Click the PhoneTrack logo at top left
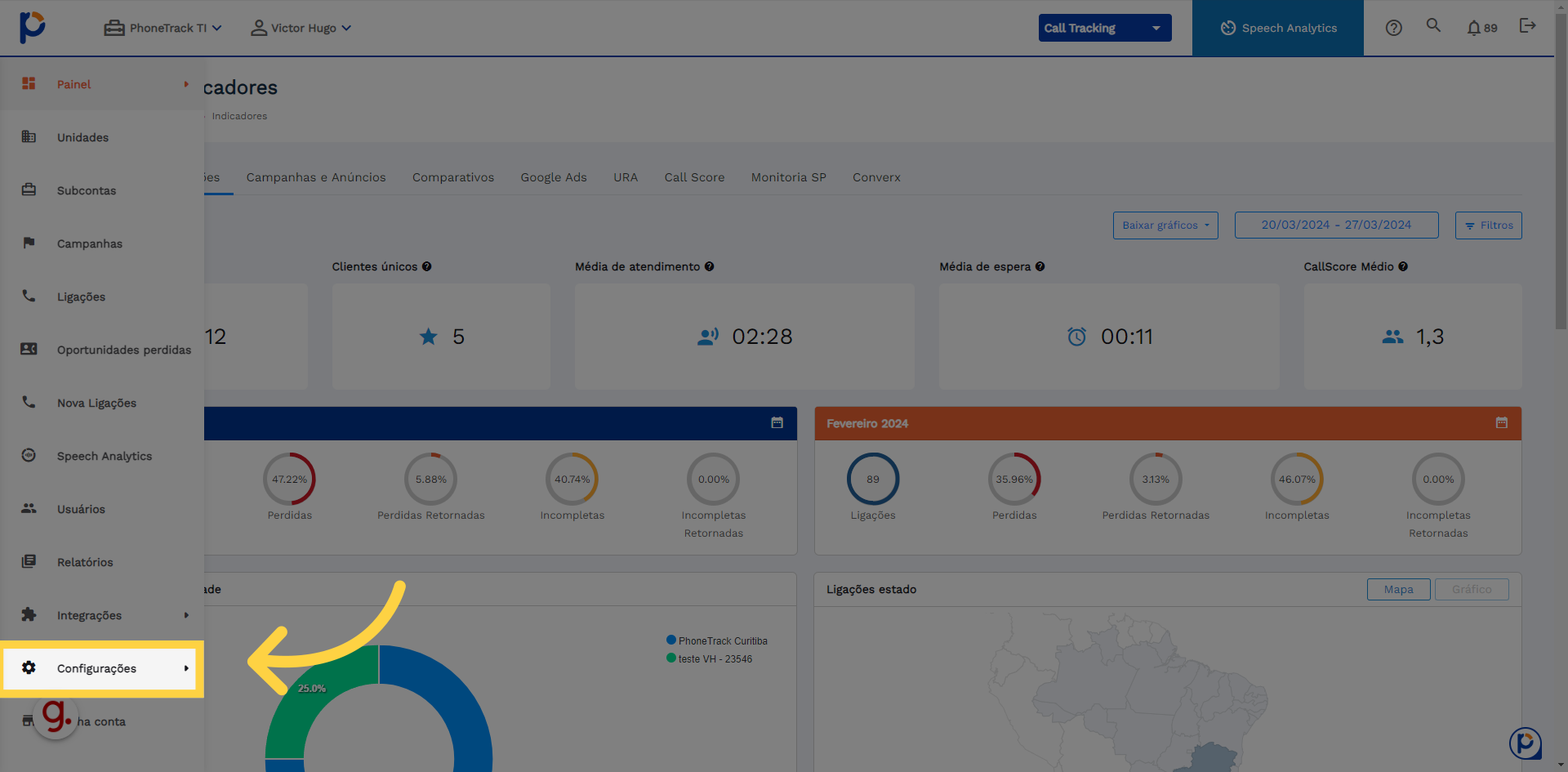This screenshot has width=1568, height=772. (33, 27)
